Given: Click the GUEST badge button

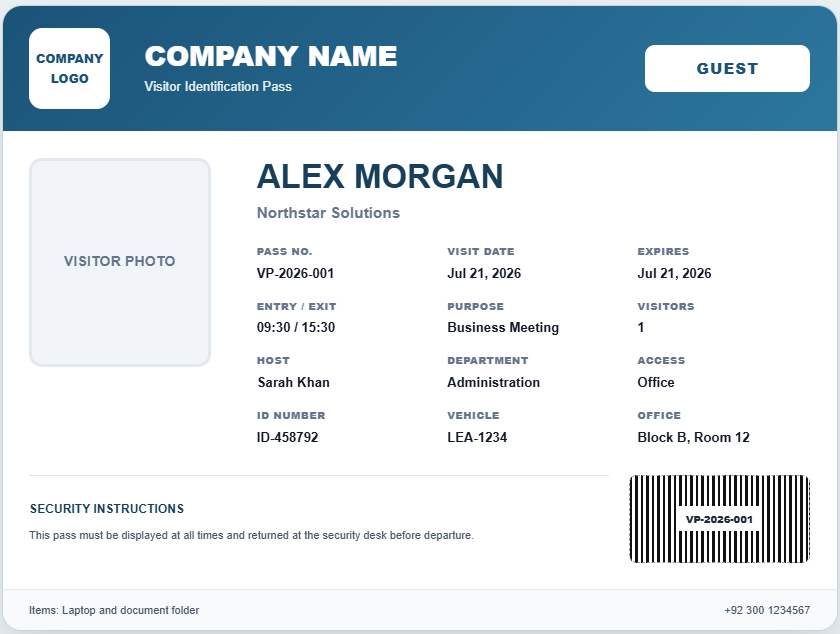Looking at the screenshot, I should click(x=727, y=69).
